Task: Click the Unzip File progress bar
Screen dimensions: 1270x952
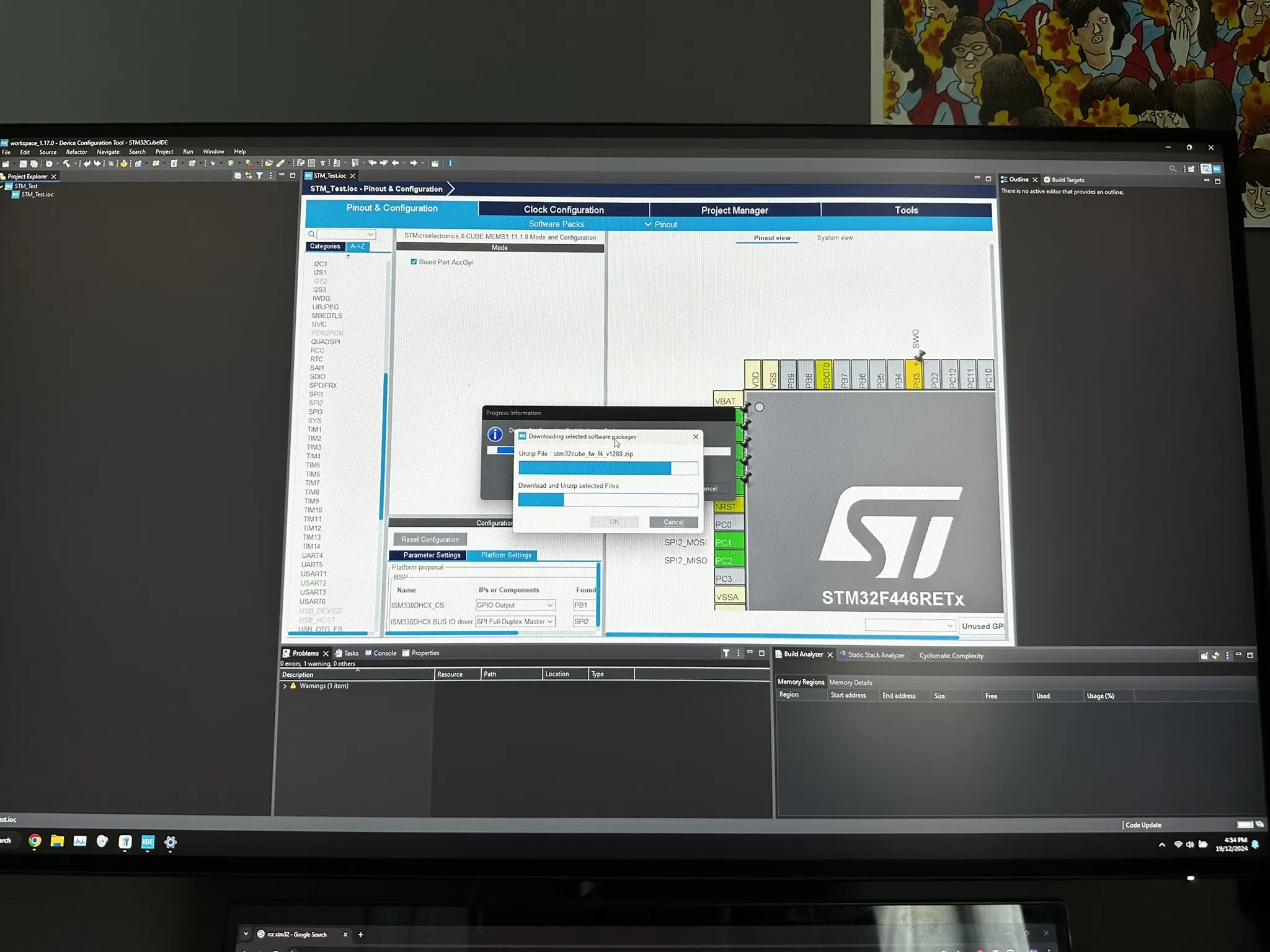Action: coord(608,469)
